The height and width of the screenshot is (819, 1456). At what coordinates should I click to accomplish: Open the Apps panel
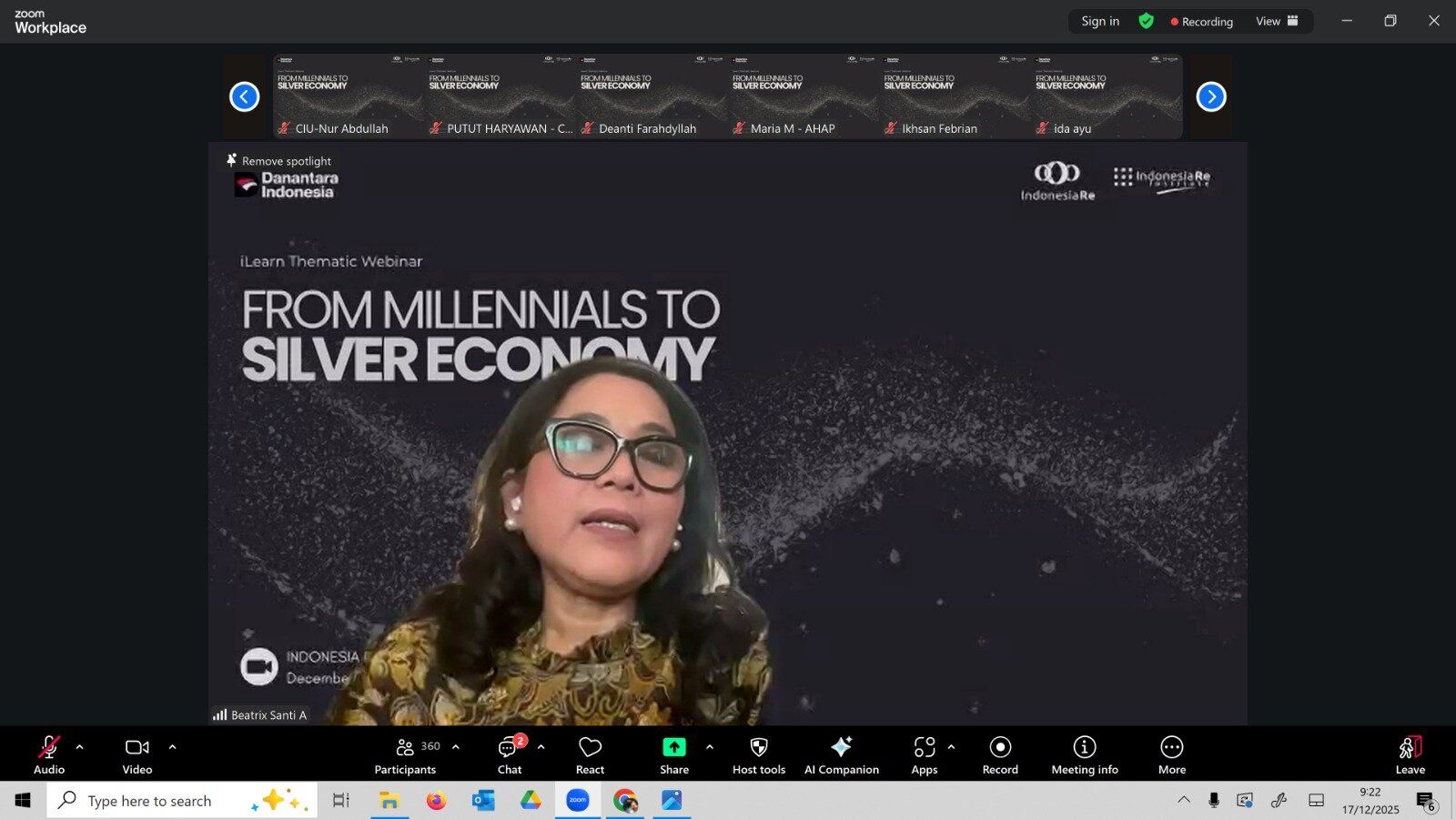(x=924, y=754)
